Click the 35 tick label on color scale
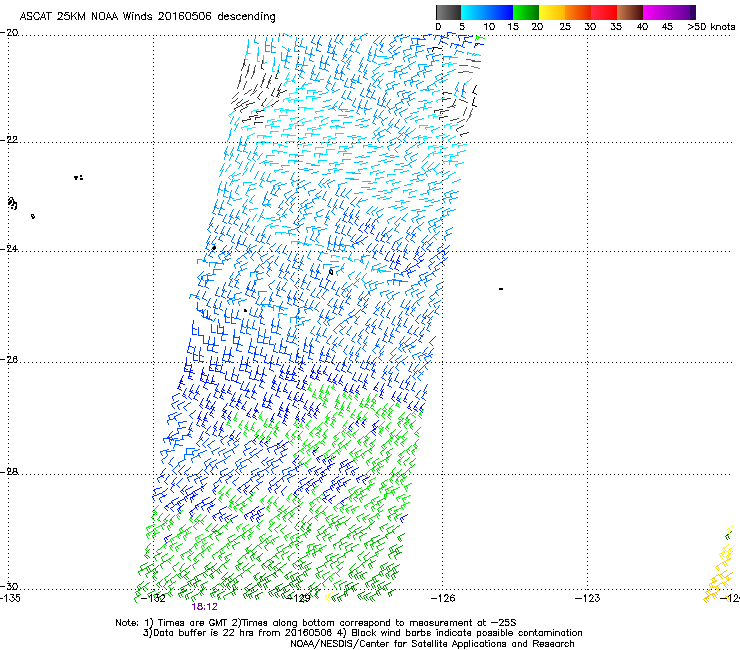The image size is (740, 650). coord(616,27)
